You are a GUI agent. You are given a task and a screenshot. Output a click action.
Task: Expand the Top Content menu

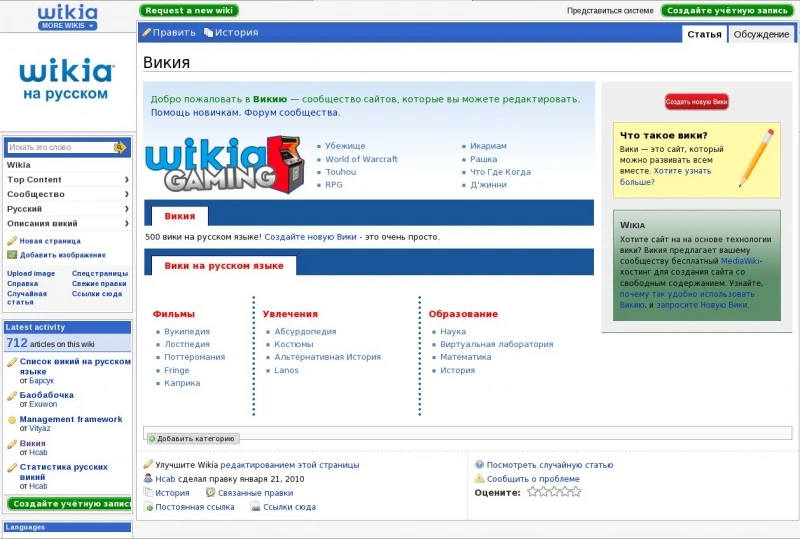pos(67,180)
